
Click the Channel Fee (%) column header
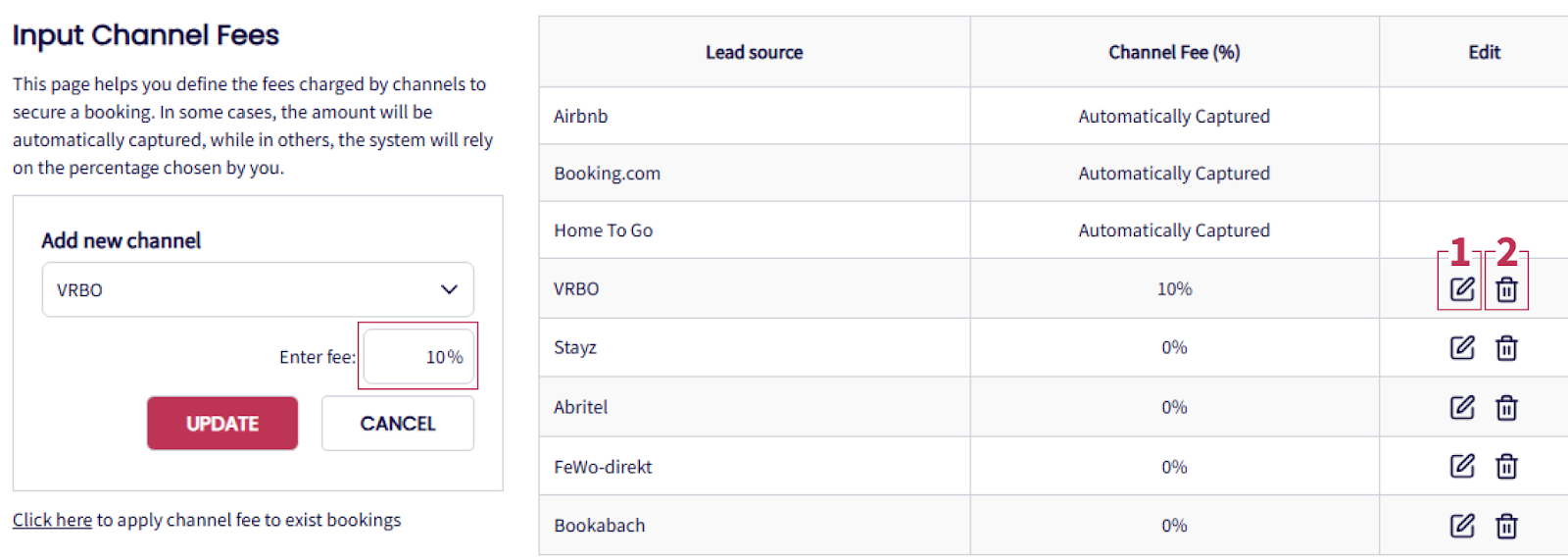point(1174,52)
